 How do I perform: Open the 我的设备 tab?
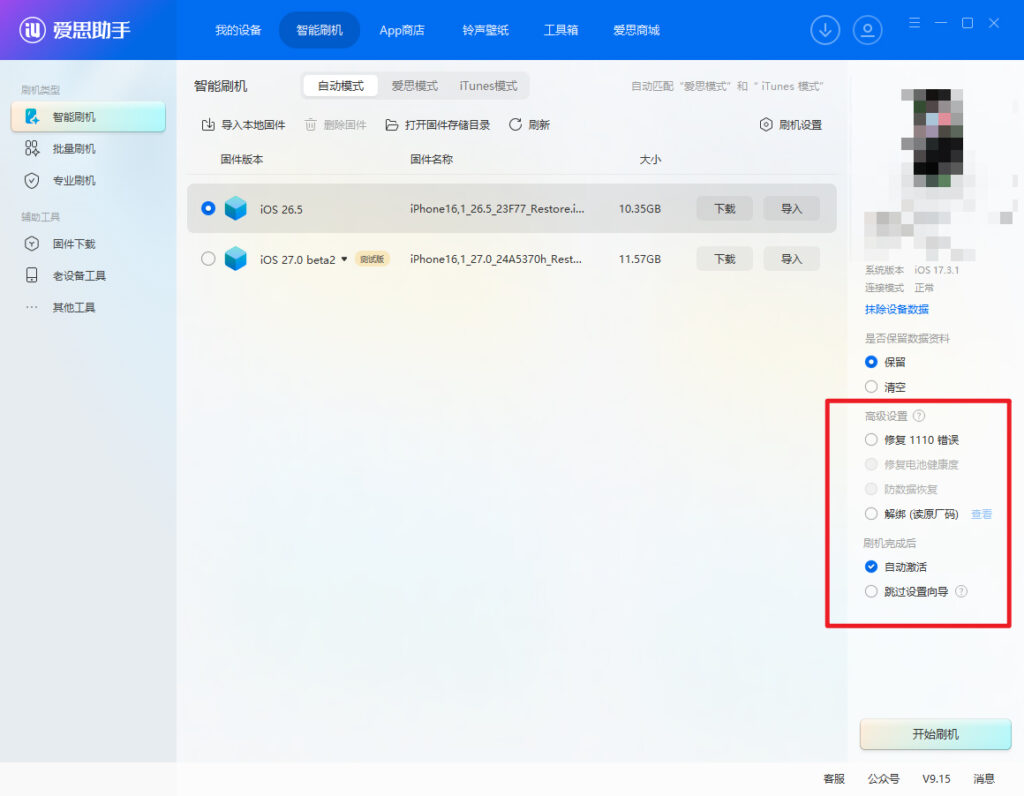238,30
